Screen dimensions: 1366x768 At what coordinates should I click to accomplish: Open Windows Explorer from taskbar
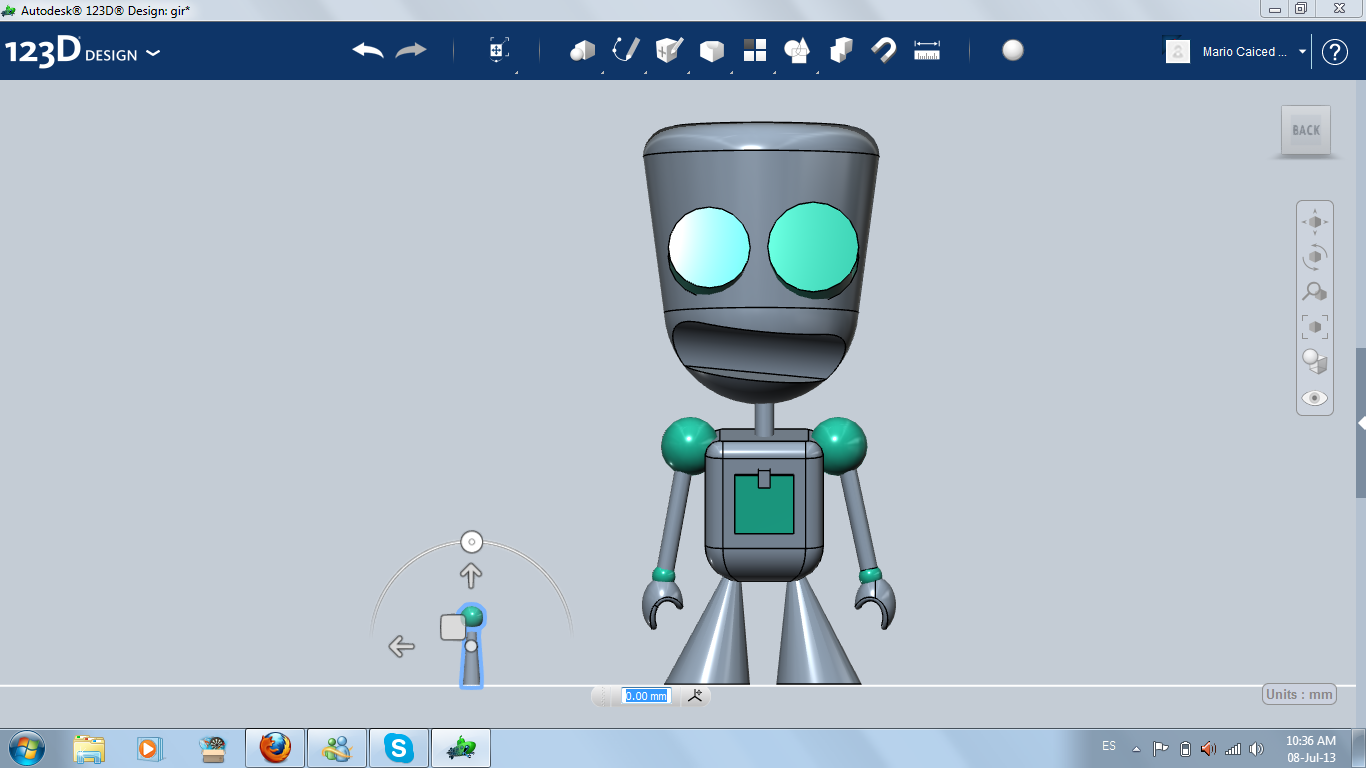click(x=89, y=747)
